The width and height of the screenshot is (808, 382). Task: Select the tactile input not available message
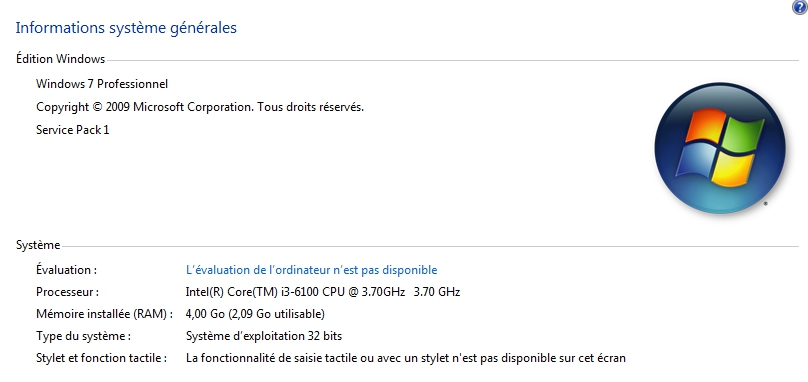[406, 358]
